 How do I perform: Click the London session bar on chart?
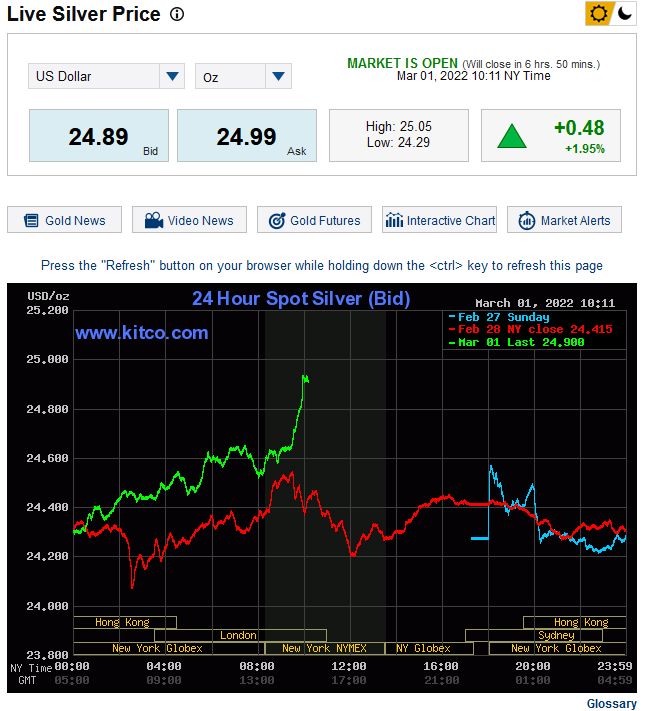[240, 635]
